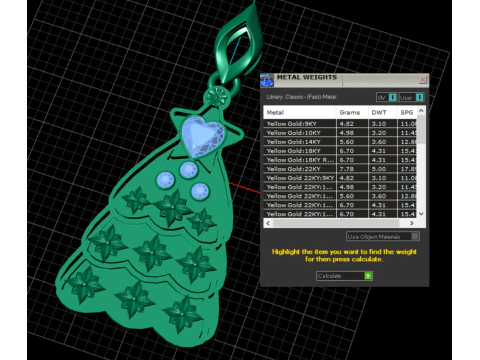Click the Library: Classic - (Fast)-Metal label
The image size is (480, 360).
(x=301, y=97)
